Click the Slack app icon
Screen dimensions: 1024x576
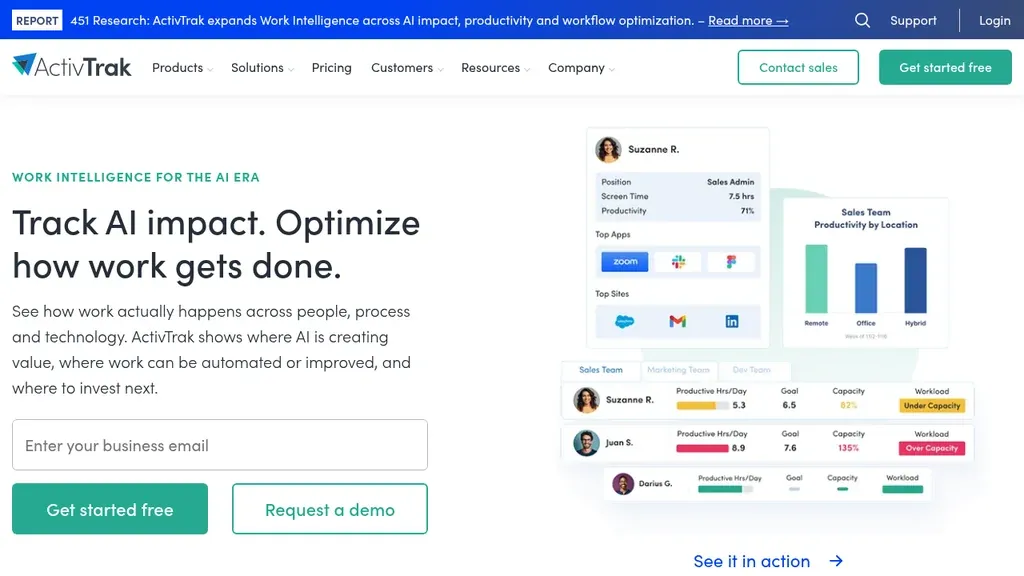679,262
